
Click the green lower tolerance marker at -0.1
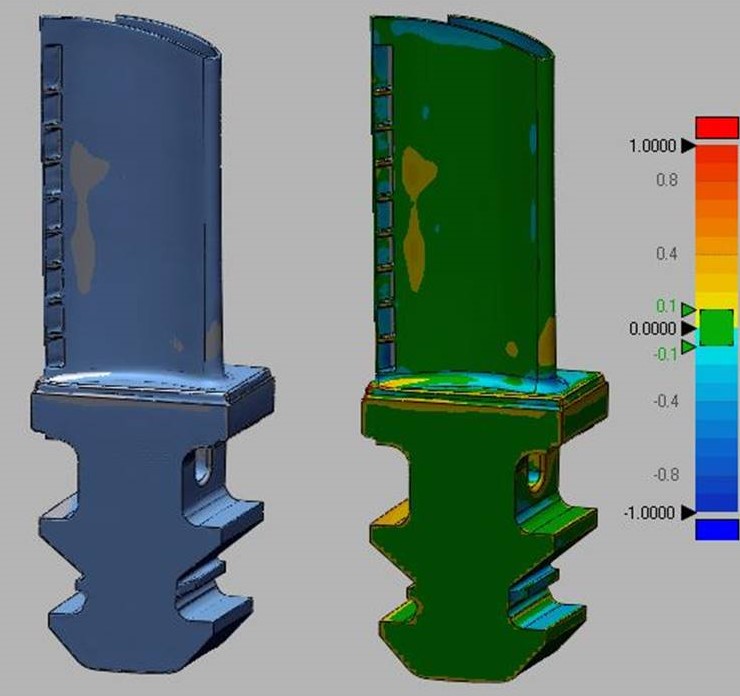pos(689,348)
